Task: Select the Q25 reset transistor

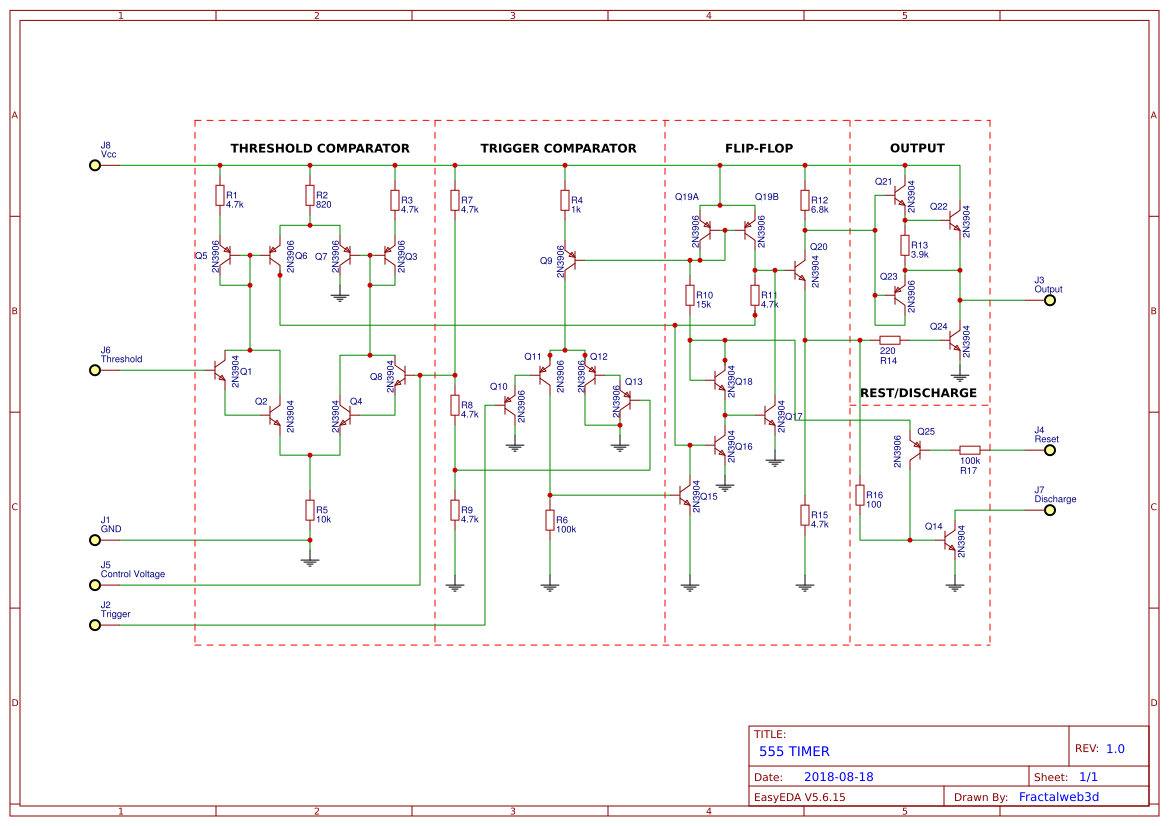Action: coord(914,450)
